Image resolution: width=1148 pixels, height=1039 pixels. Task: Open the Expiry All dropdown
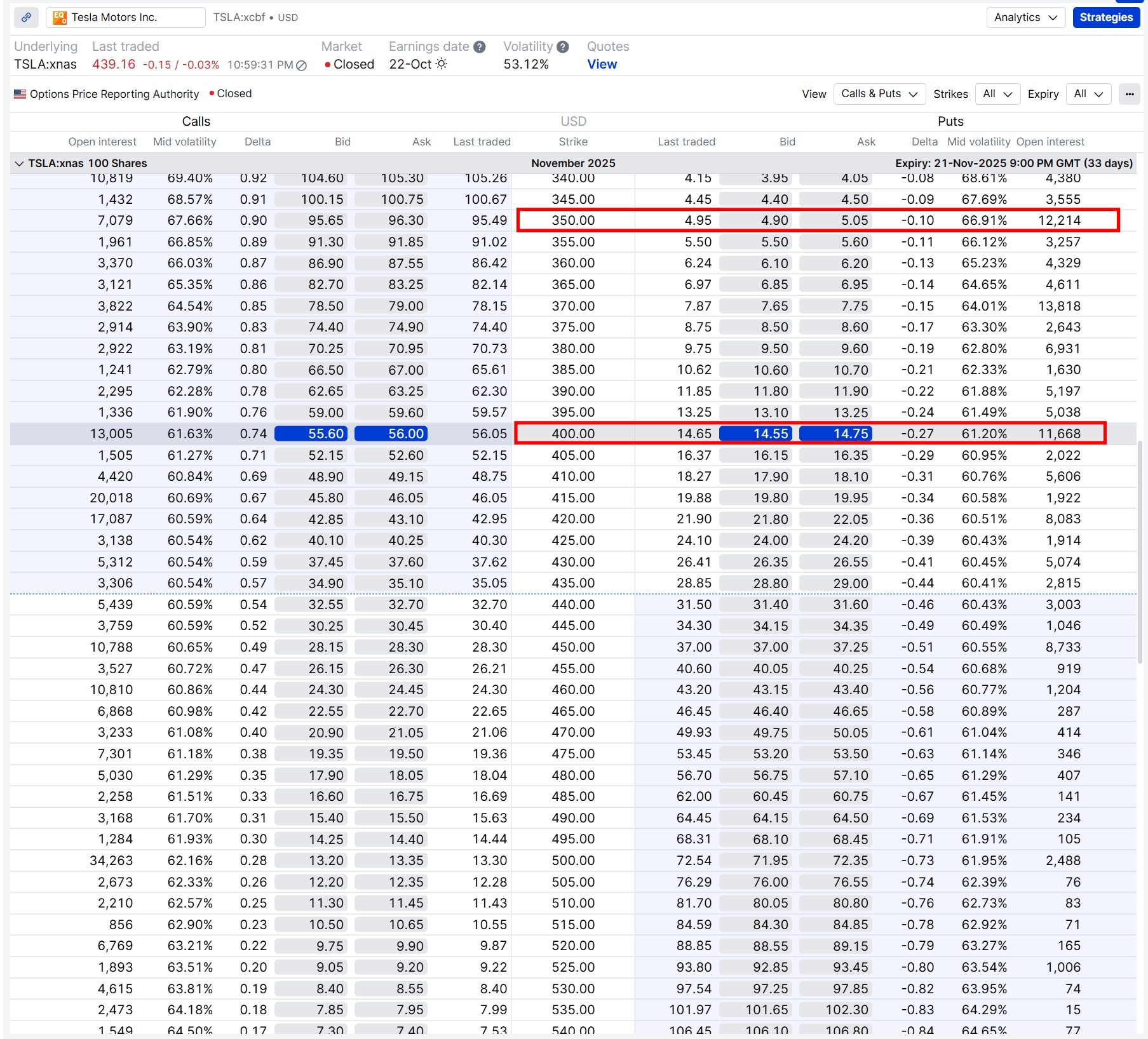(x=1088, y=93)
